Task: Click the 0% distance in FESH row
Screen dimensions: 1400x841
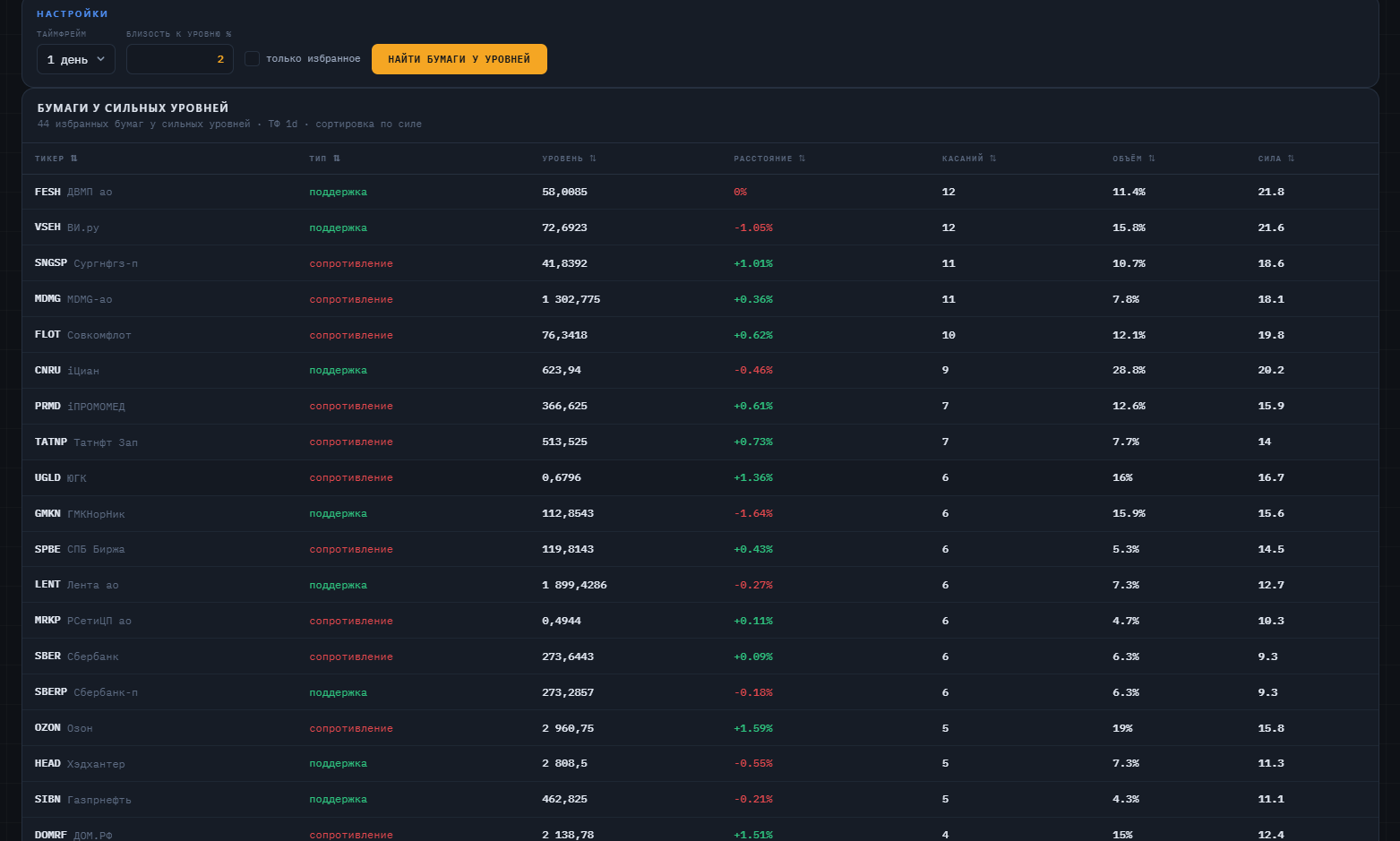Action: [x=740, y=192]
